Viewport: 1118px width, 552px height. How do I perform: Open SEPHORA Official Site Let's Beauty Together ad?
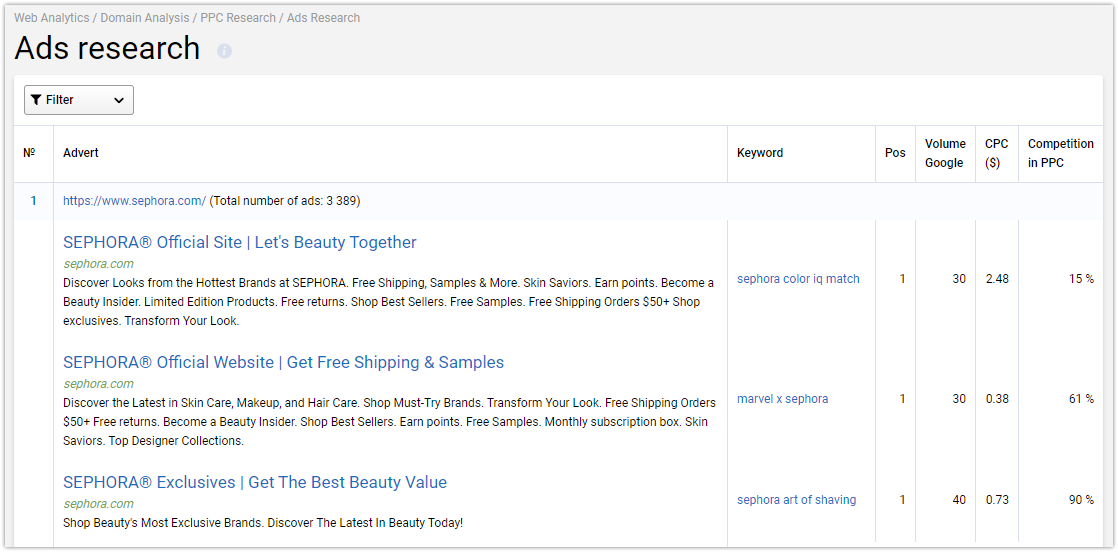point(240,242)
